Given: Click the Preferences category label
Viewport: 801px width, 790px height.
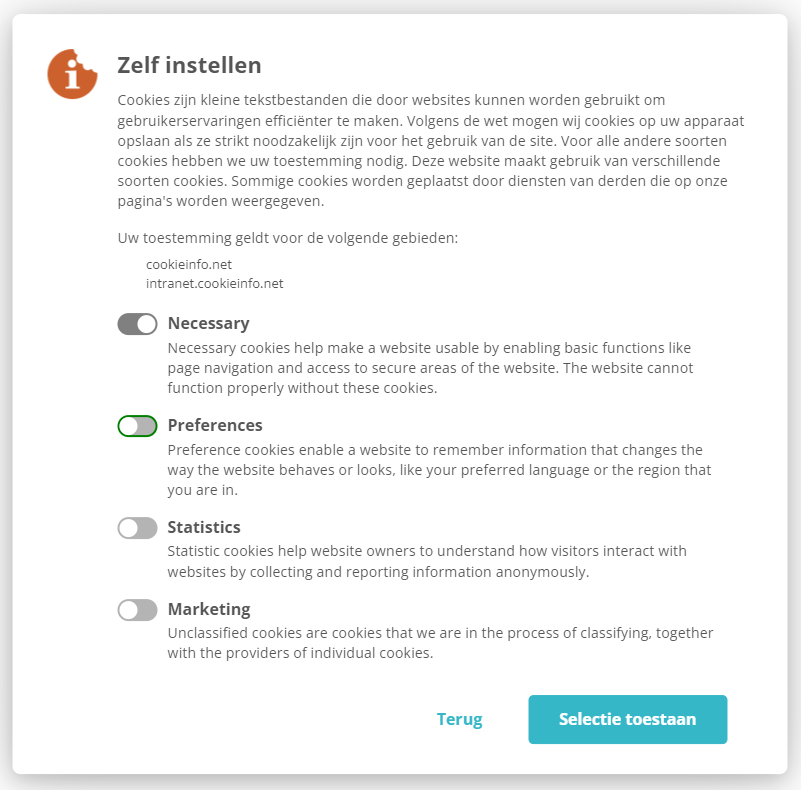Looking at the screenshot, I should (215, 425).
